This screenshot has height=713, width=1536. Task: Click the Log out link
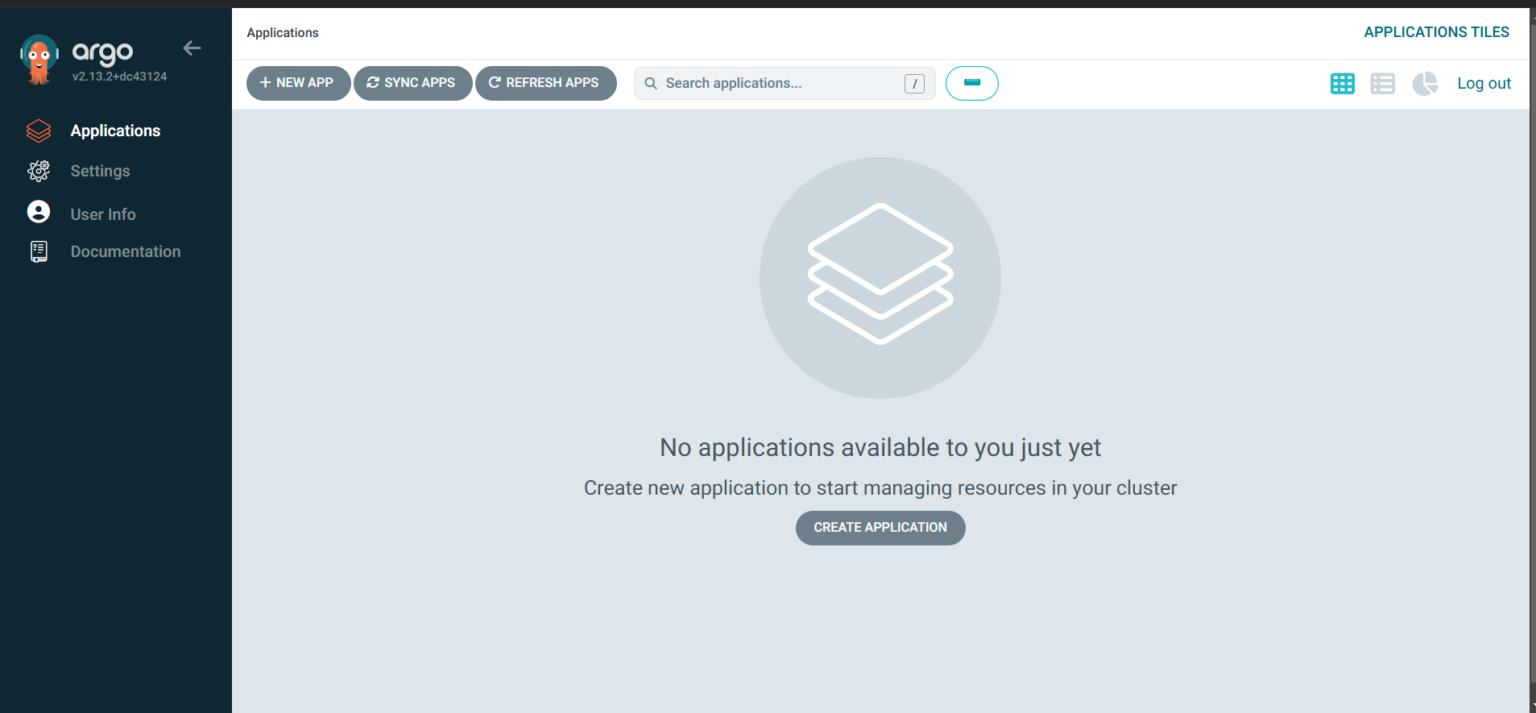1484,83
